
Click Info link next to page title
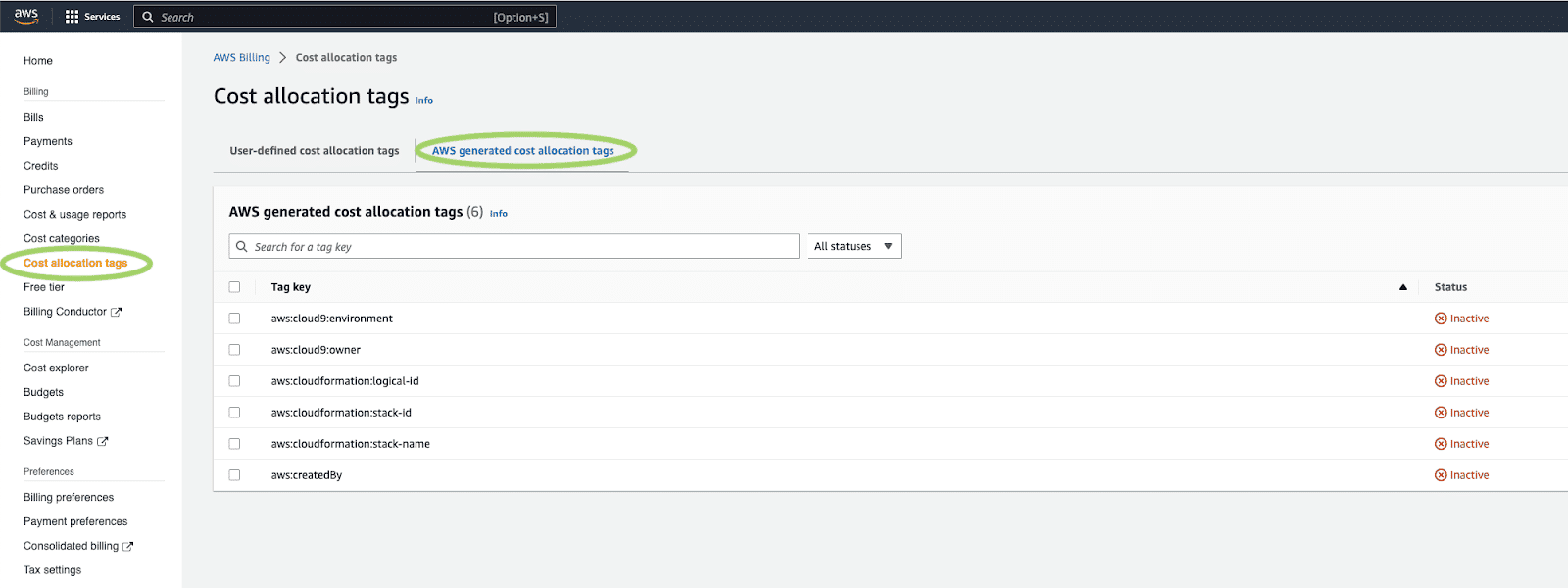tap(424, 100)
